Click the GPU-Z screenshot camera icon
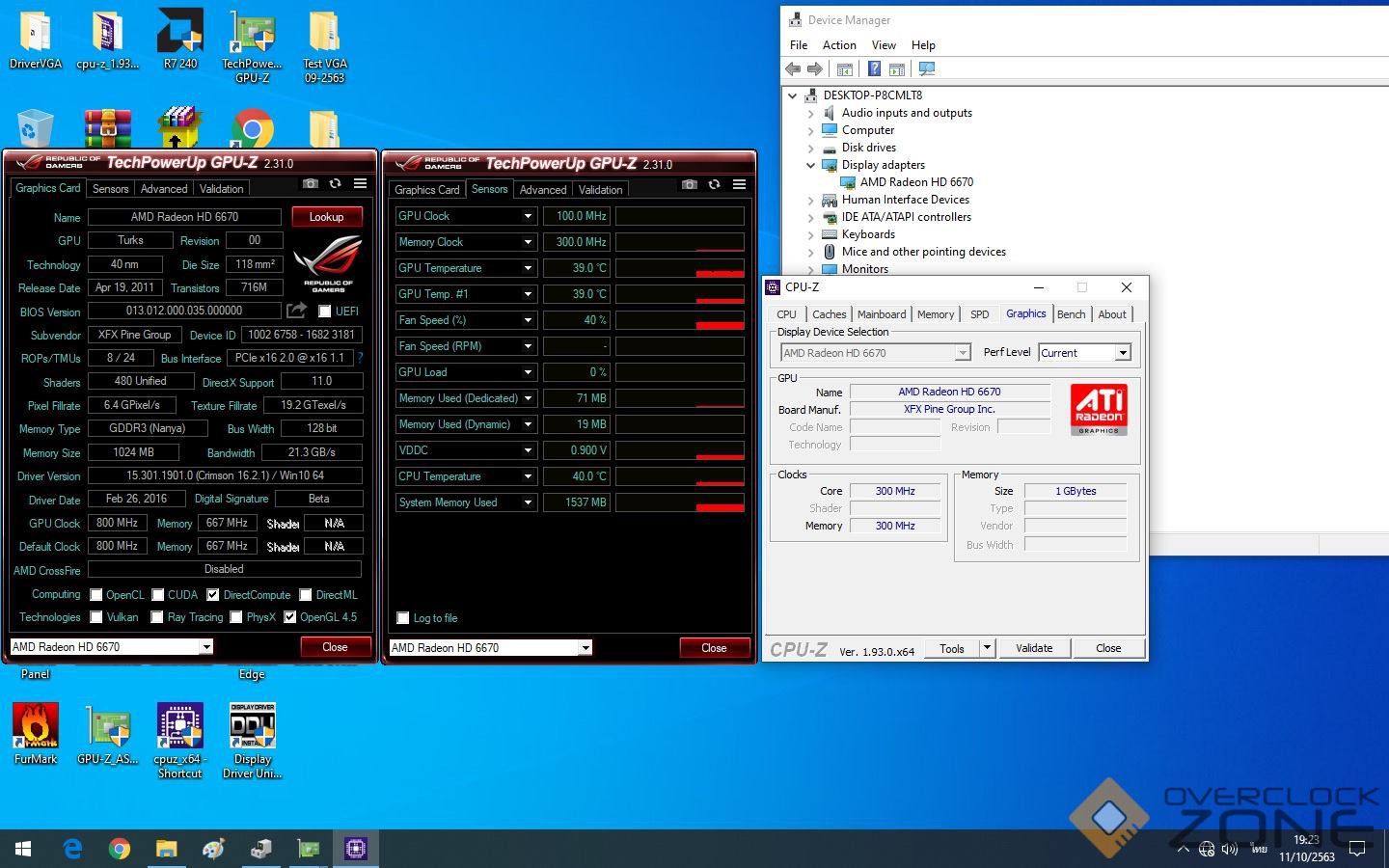Image resolution: width=1389 pixels, height=868 pixels. [x=310, y=183]
